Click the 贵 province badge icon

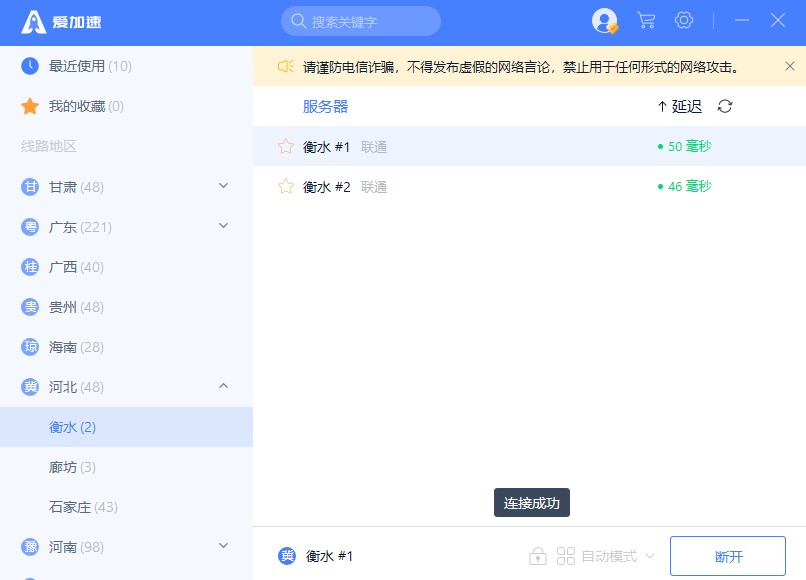pyautogui.click(x=30, y=307)
